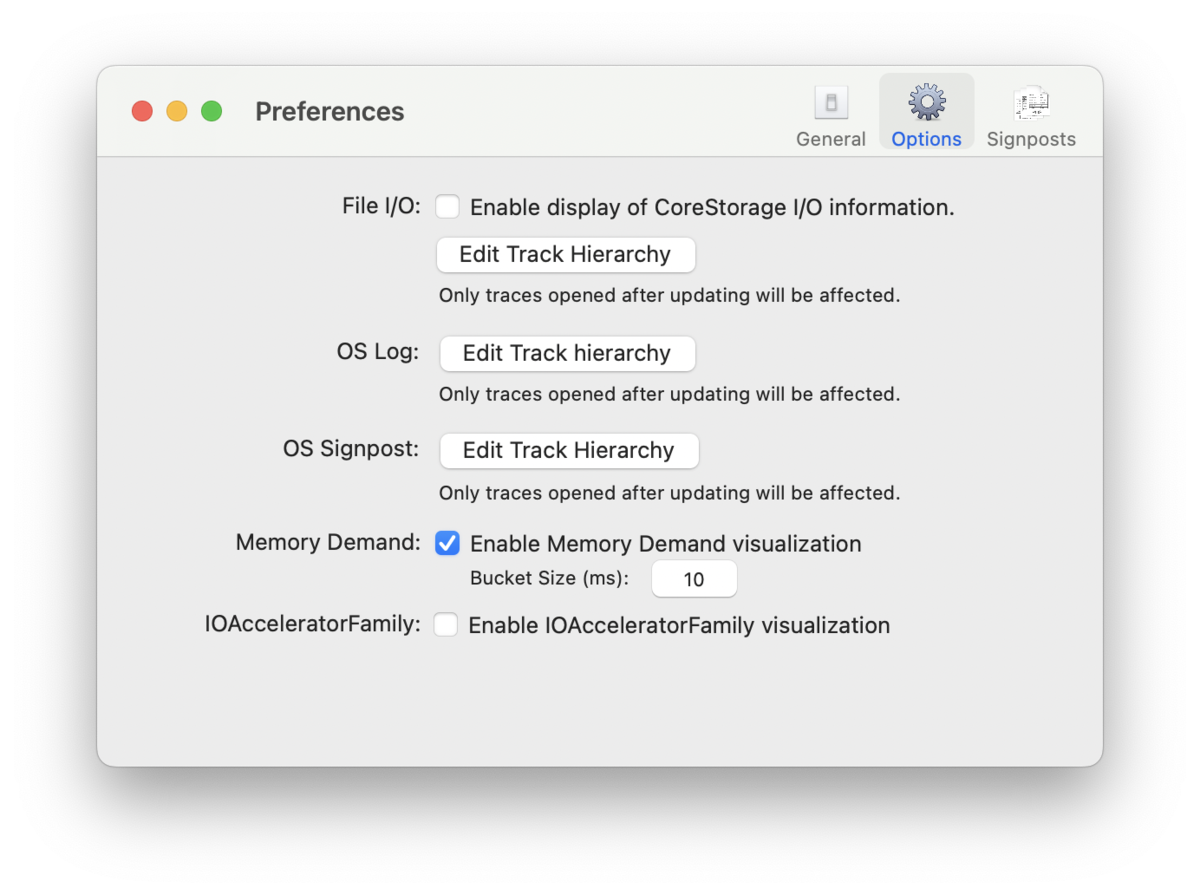Edit Track hierarchy for OS Log
The width and height of the screenshot is (1200, 895).
[567, 353]
